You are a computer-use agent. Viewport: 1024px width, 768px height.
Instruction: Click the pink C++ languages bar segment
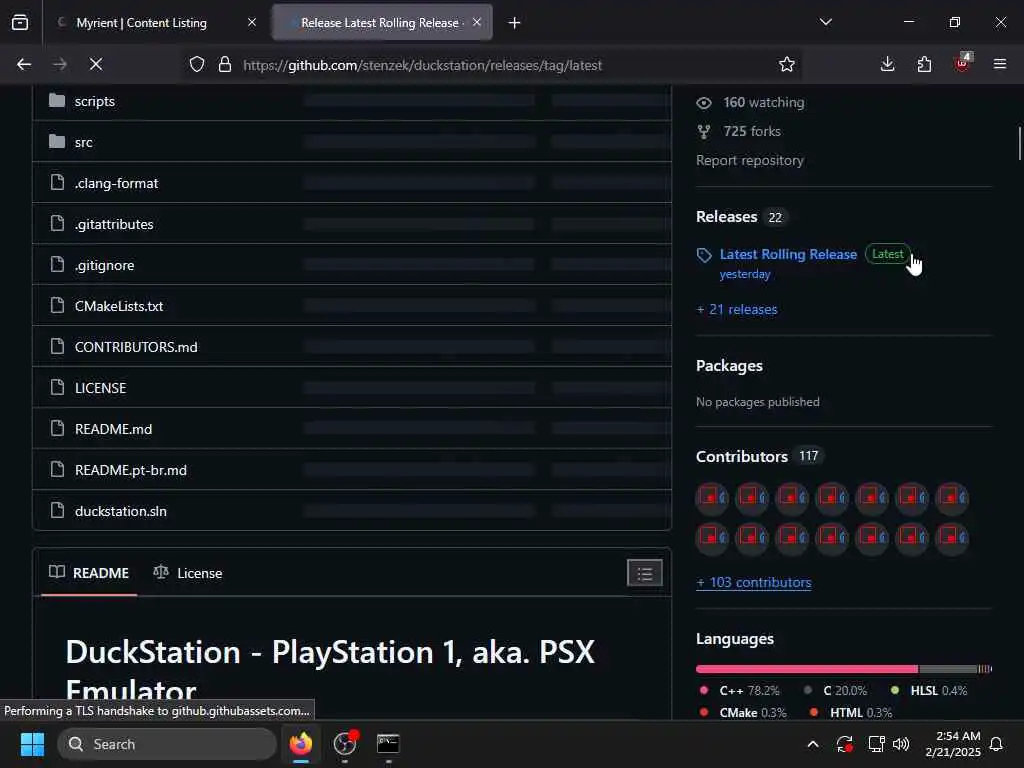(x=807, y=669)
